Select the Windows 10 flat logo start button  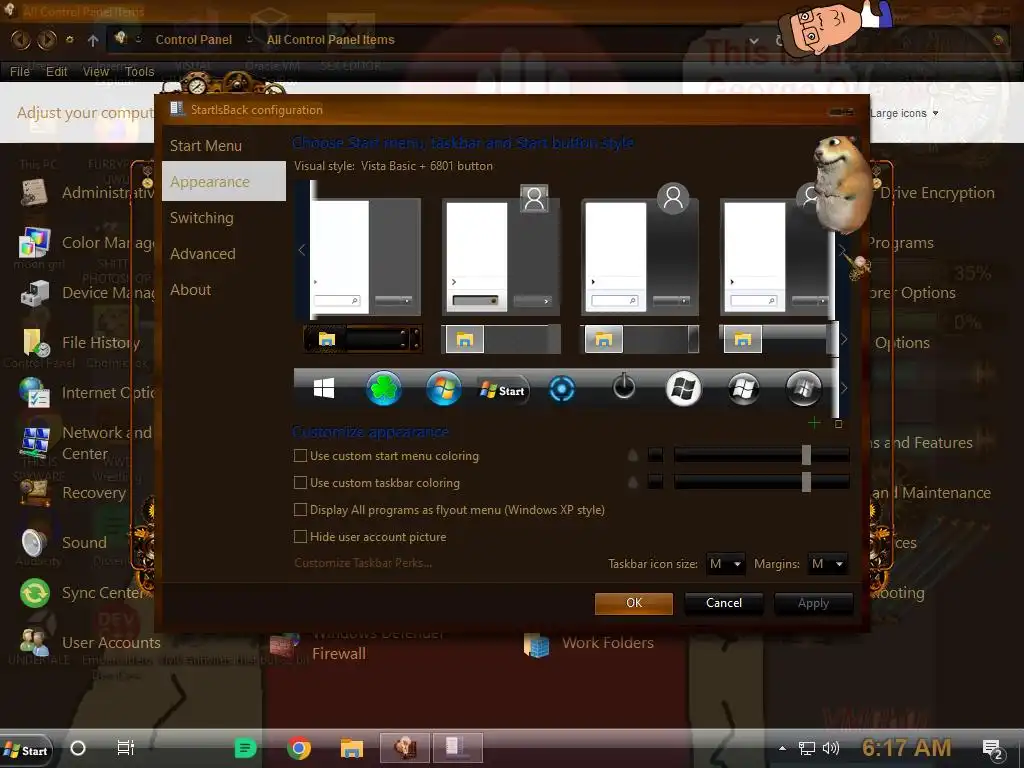(324, 389)
